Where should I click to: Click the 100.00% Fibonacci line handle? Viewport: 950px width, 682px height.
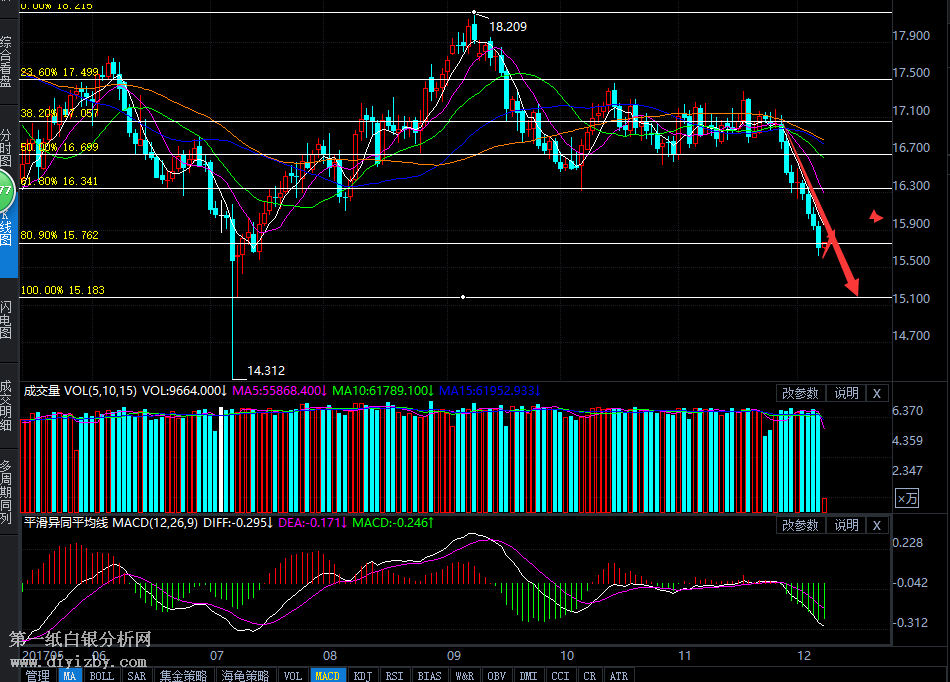[x=463, y=297]
